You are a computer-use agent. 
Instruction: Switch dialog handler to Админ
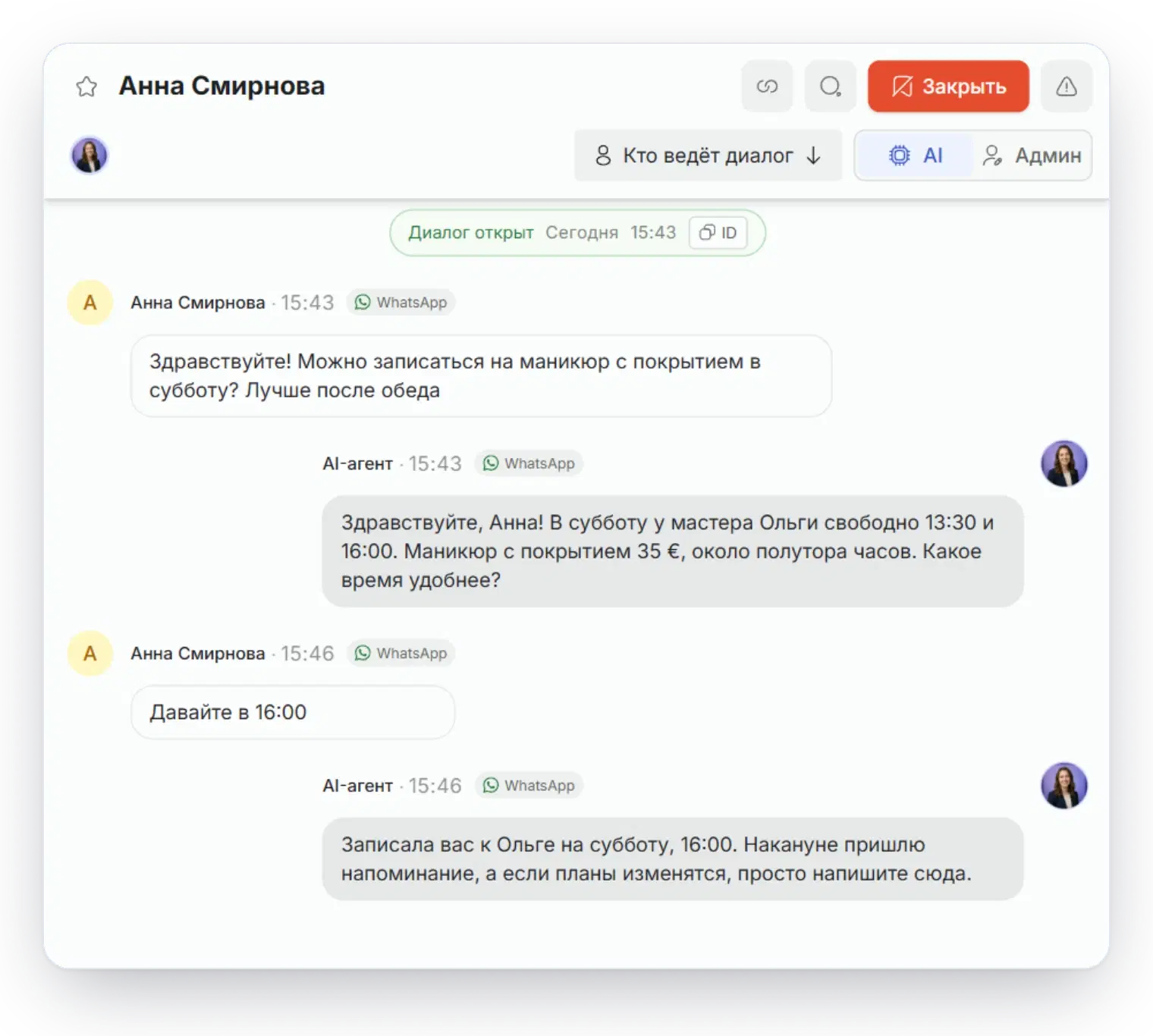point(1032,155)
